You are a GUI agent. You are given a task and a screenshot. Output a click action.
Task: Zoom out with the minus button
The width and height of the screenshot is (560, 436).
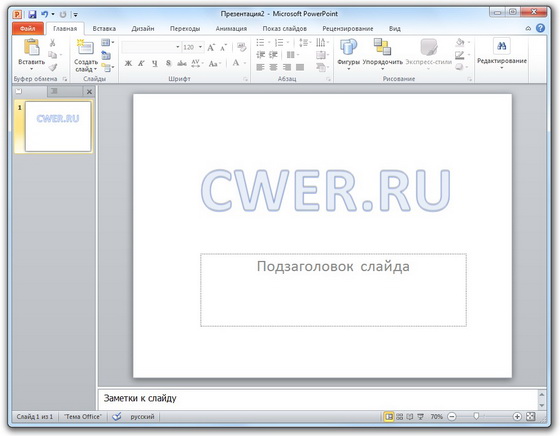452,416
